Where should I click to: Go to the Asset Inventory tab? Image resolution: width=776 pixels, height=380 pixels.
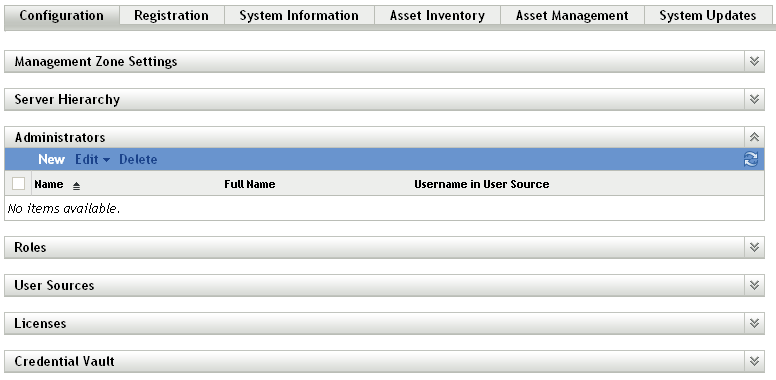(x=437, y=15)
